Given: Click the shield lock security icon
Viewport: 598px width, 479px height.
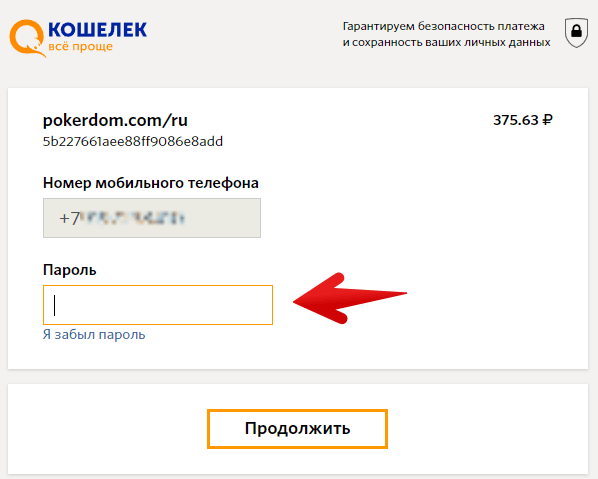Looking at the screenshot, I should [x=576, y=32].
